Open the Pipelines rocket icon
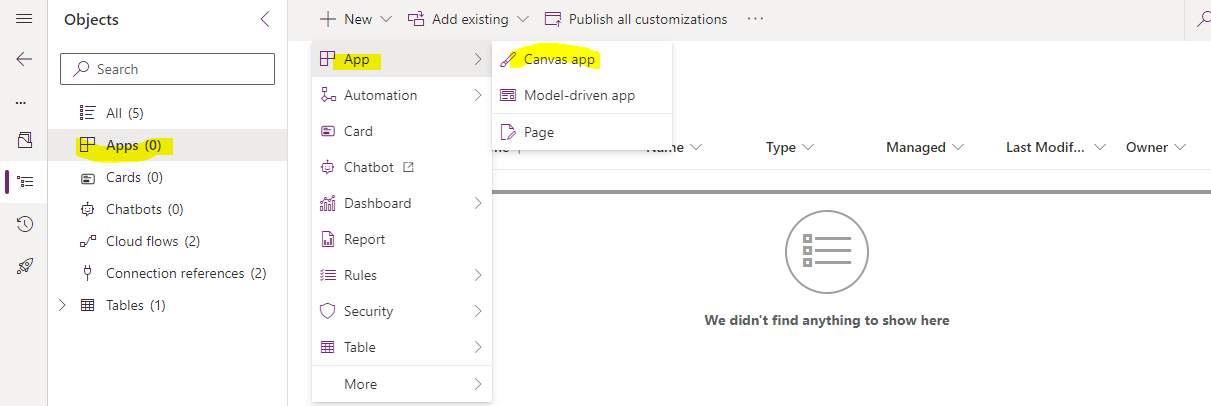This screenshot has width=1211, height=406. (25, 266)
